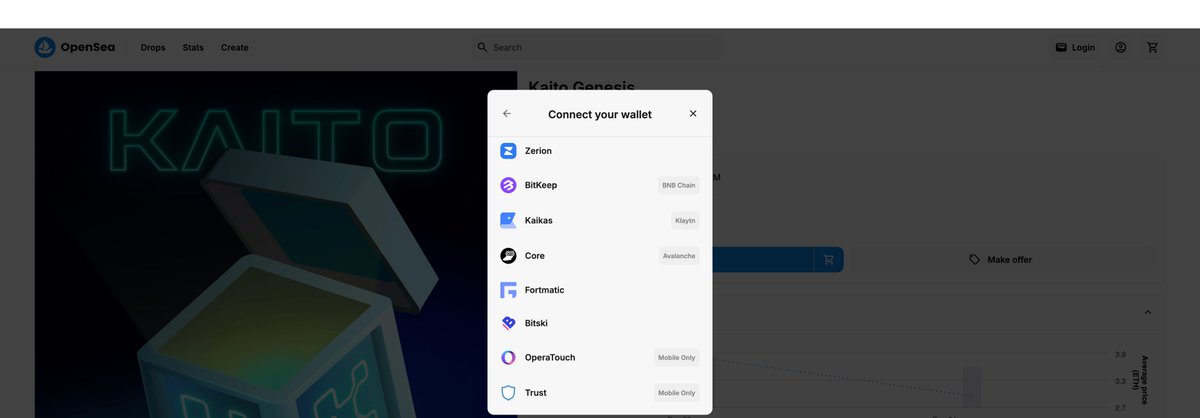Close the Connect your wallet dialog
This screenshot has height=418, width=1200.
(x=693, y=114)
